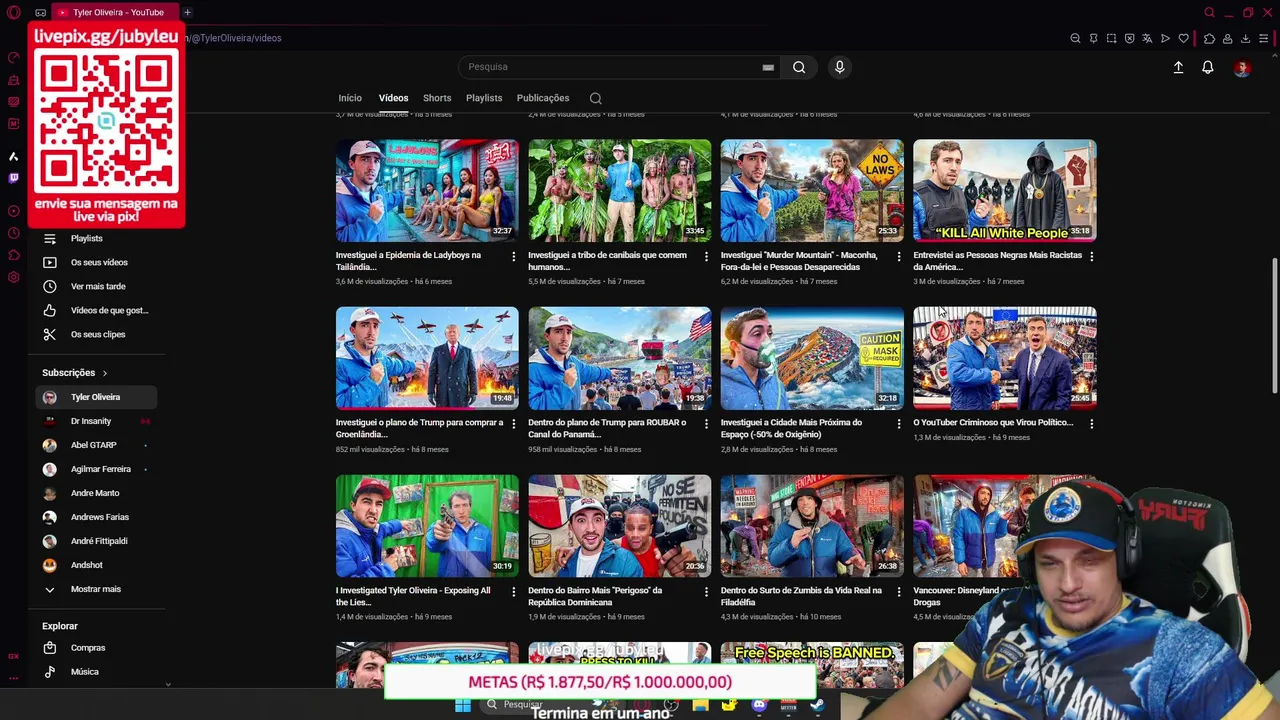Open the on-screen keyboard icon in search box
The image size is (1280, 720).
(768, 67)
